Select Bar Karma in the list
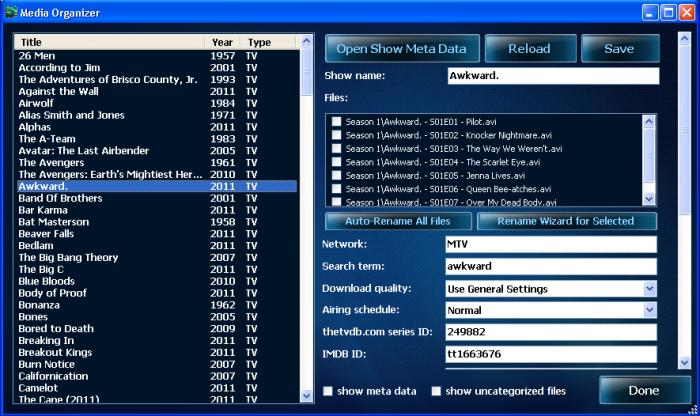The image size is (700, 416). click(157, 210)
